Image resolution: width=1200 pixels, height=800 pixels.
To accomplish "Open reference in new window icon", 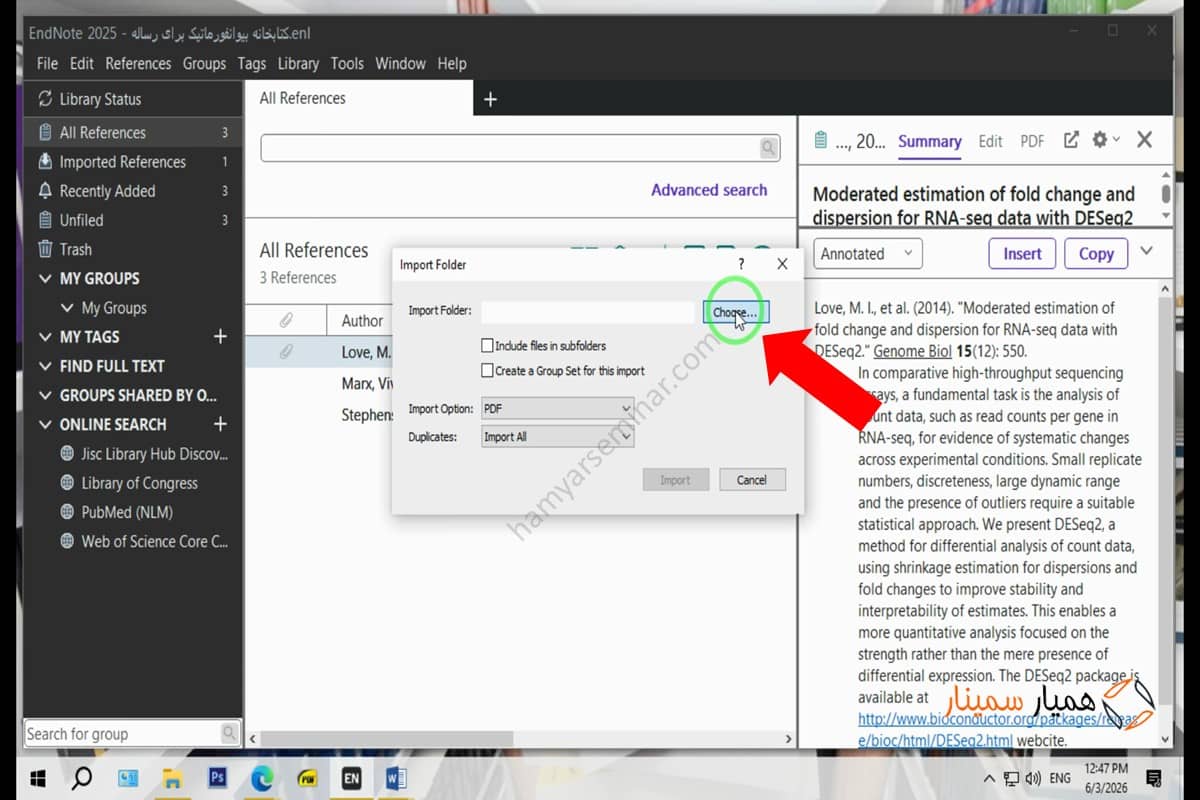I will point(1071,140).
